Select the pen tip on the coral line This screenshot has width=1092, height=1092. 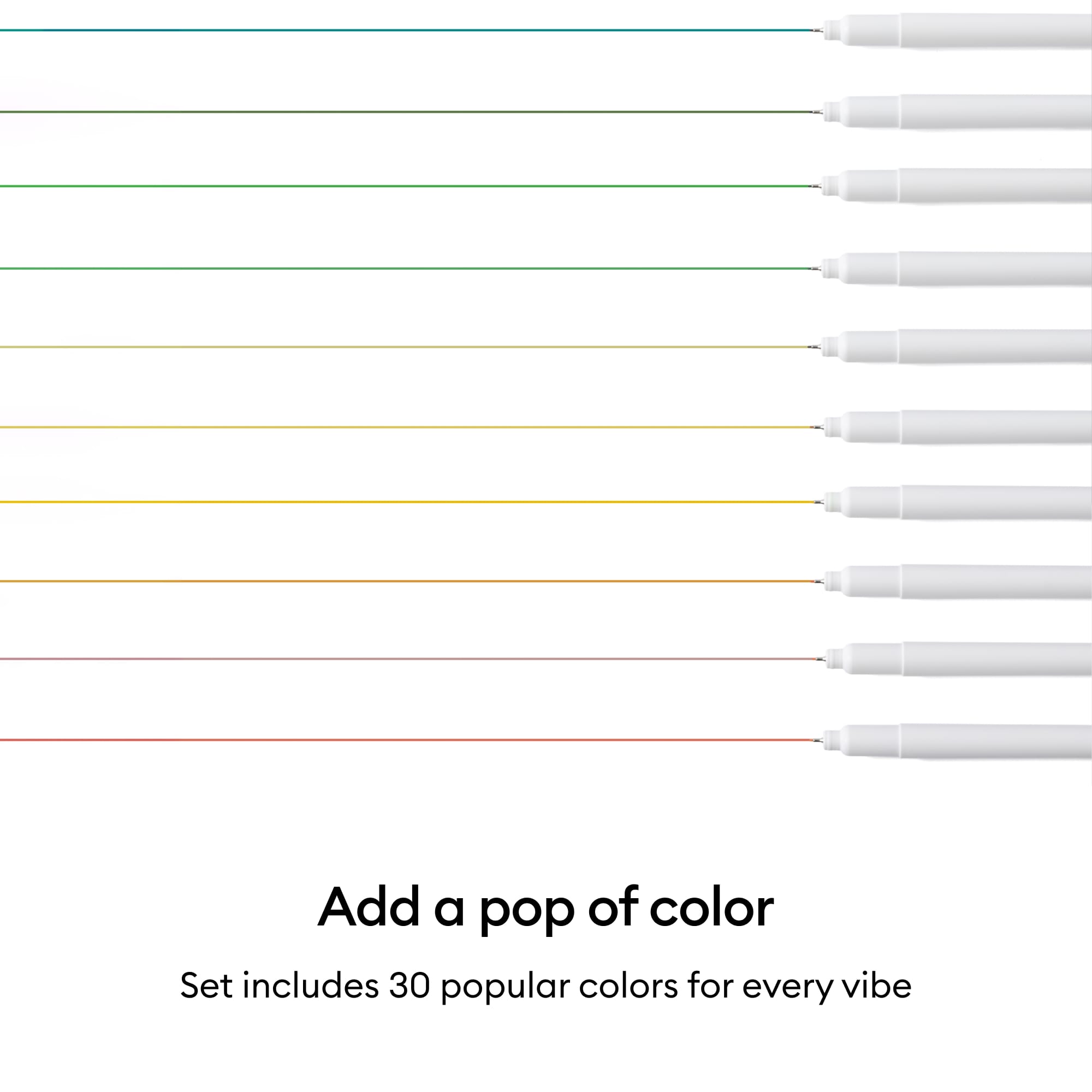click(x=817, y=740)
